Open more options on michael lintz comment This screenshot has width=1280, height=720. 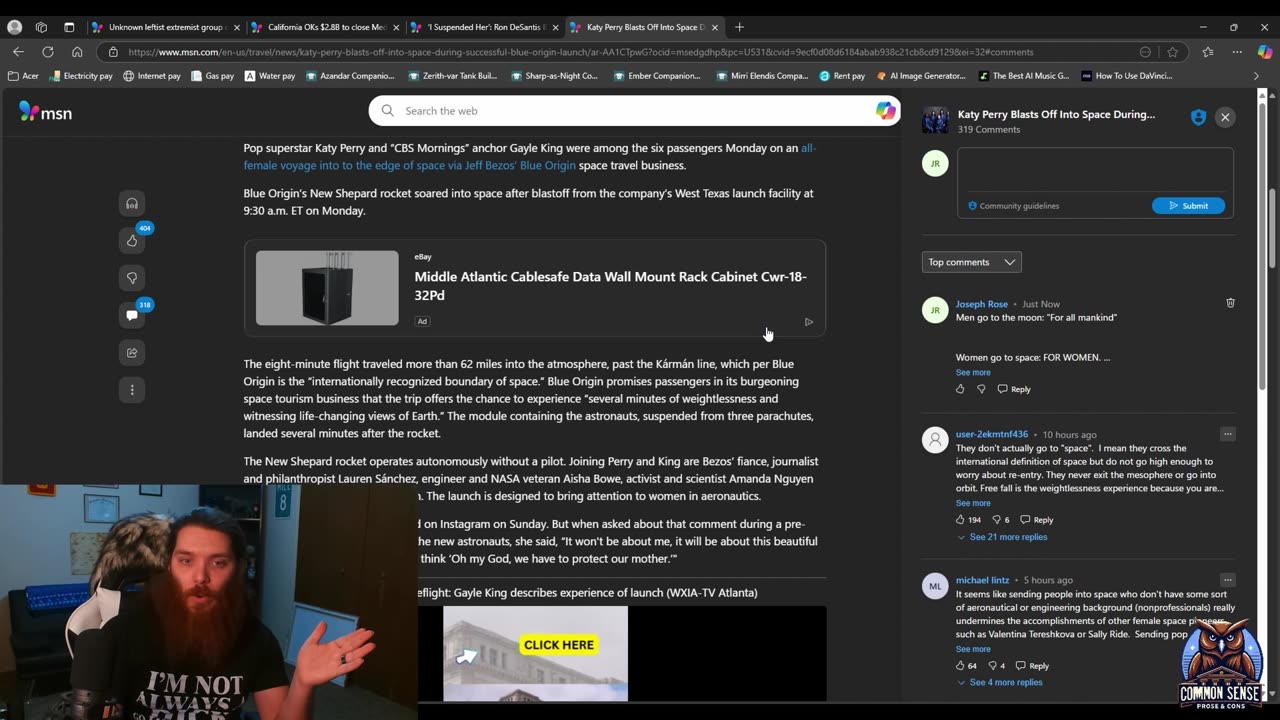1227,580
